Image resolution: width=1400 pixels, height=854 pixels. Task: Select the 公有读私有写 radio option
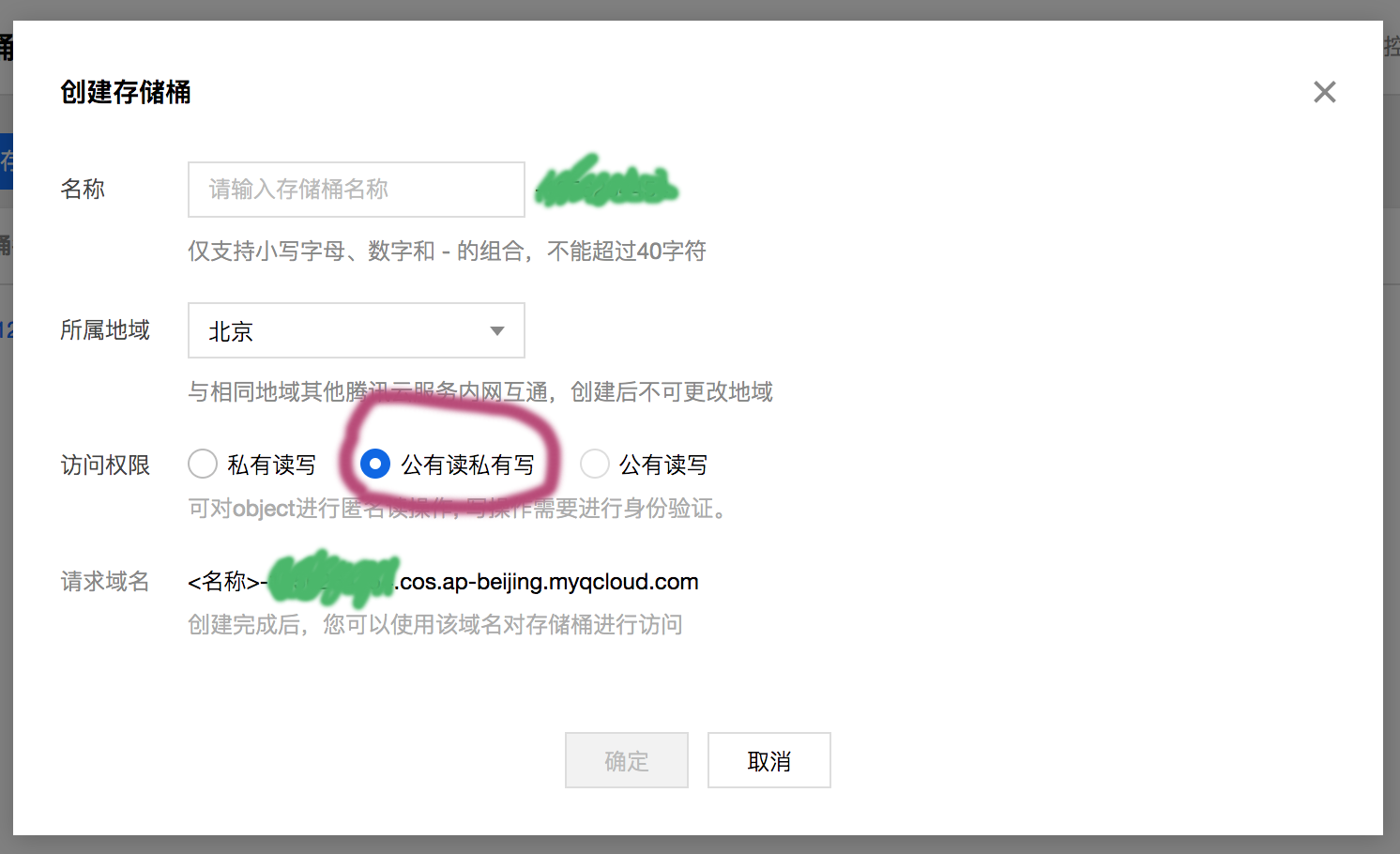click(x=375, y=464)
